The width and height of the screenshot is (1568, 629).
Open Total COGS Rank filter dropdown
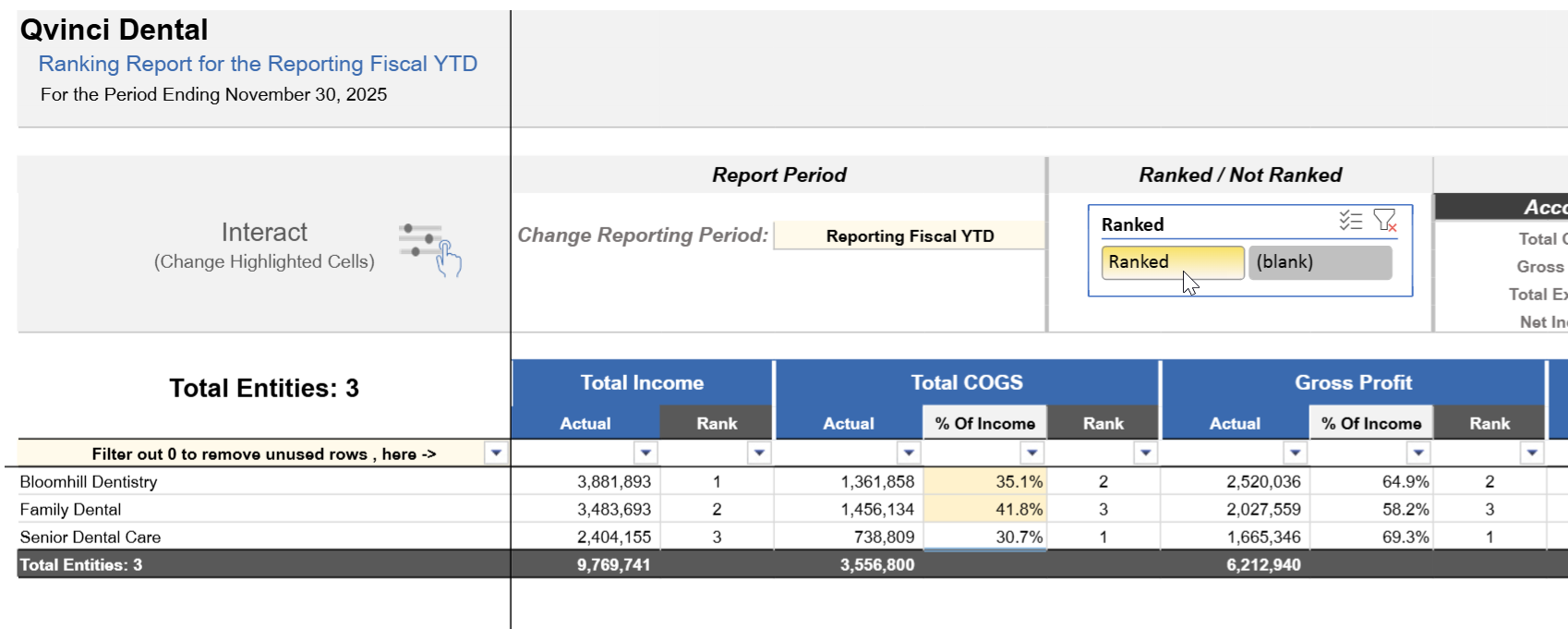1145,453
